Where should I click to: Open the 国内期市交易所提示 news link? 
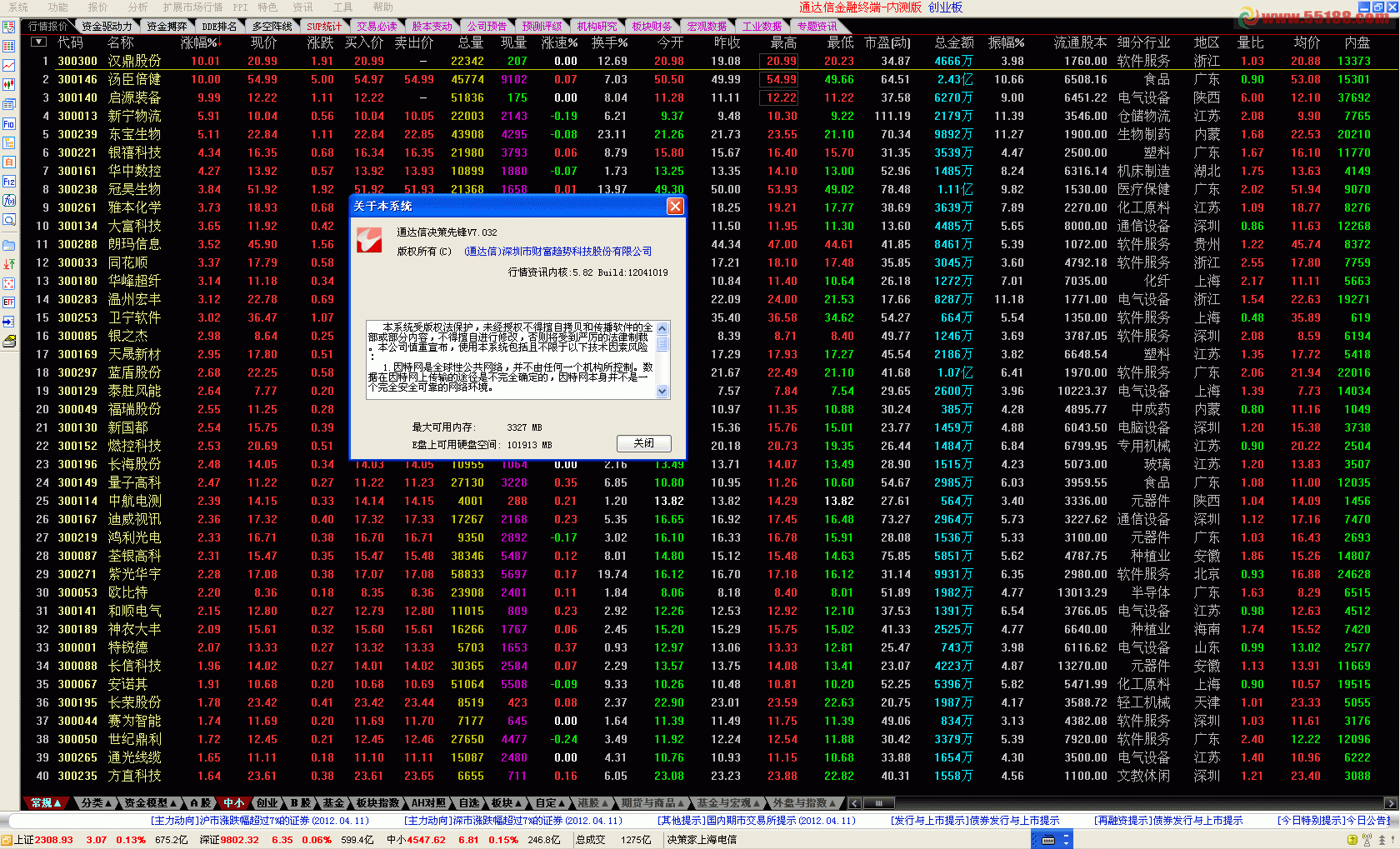point(757,821)
